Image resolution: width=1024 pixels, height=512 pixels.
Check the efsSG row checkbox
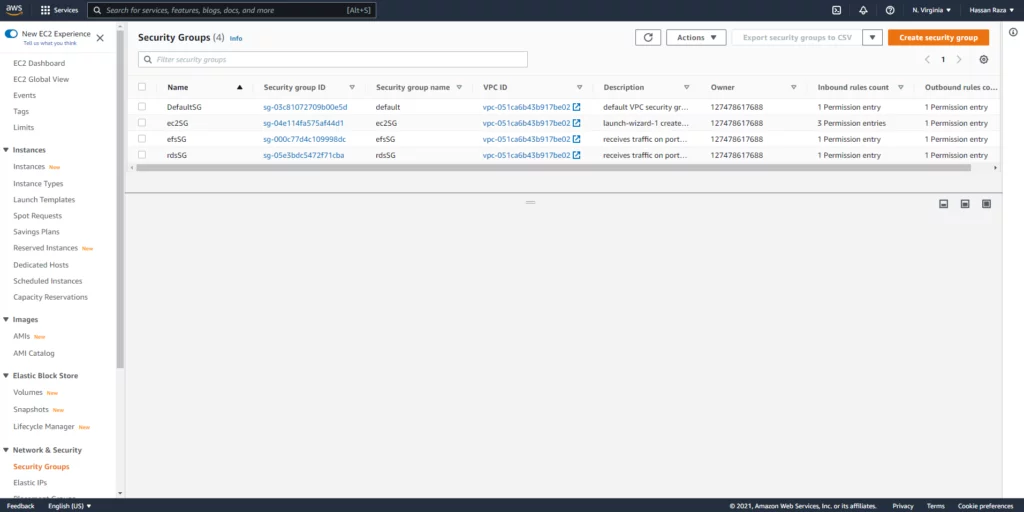point(142,138)
